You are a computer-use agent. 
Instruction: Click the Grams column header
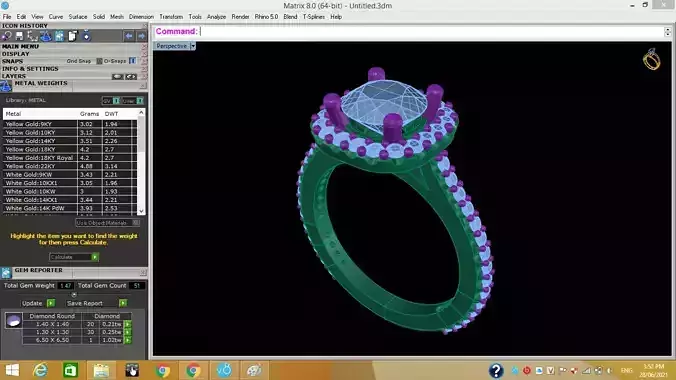89,114
